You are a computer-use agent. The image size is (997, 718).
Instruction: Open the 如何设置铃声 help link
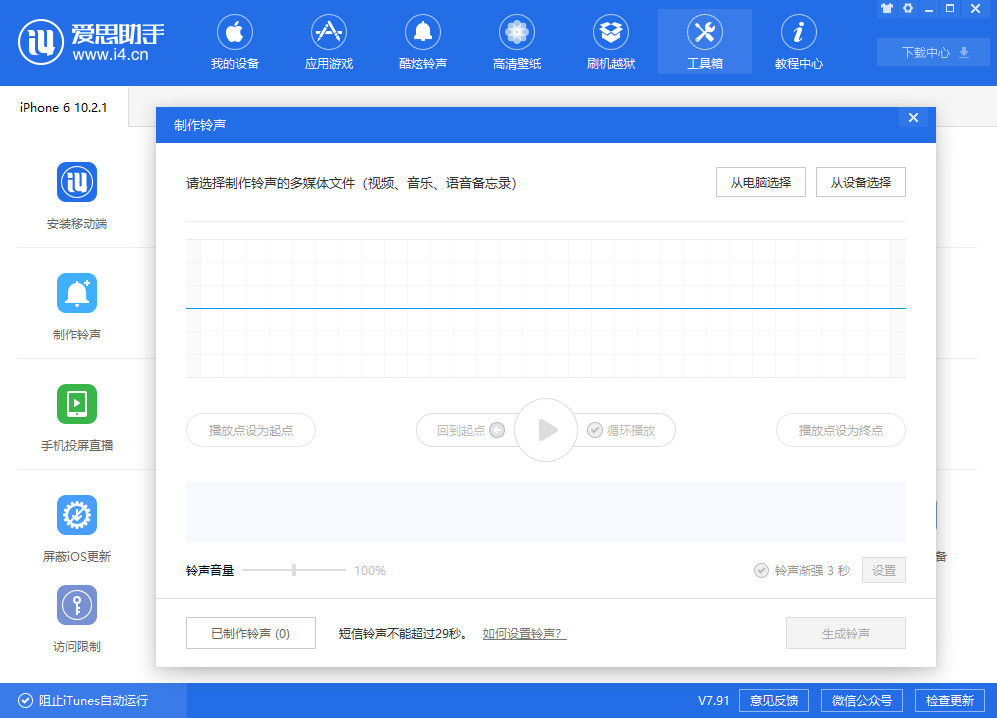tap(523, 633)
